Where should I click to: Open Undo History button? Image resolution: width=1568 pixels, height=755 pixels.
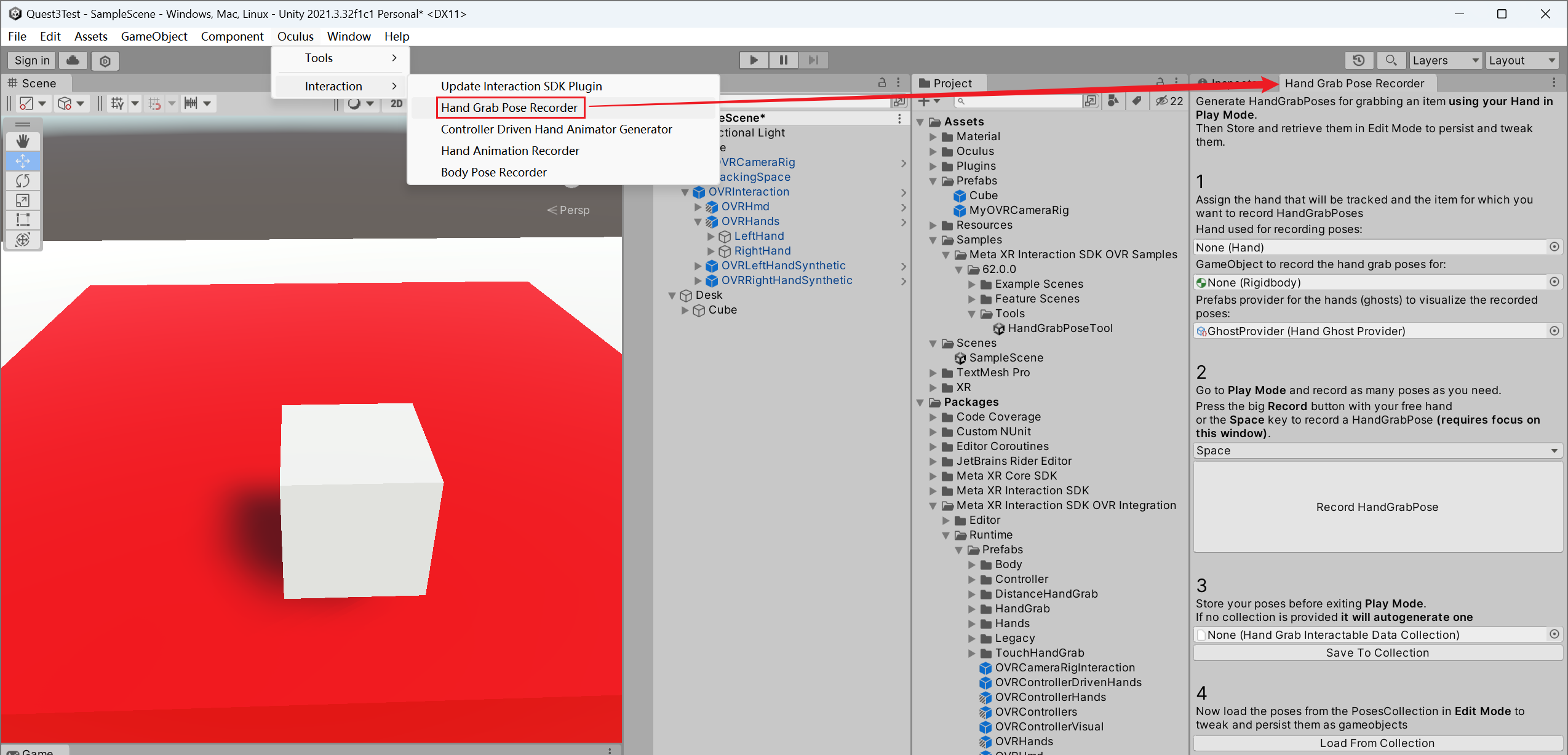(x=1359, y=60)
